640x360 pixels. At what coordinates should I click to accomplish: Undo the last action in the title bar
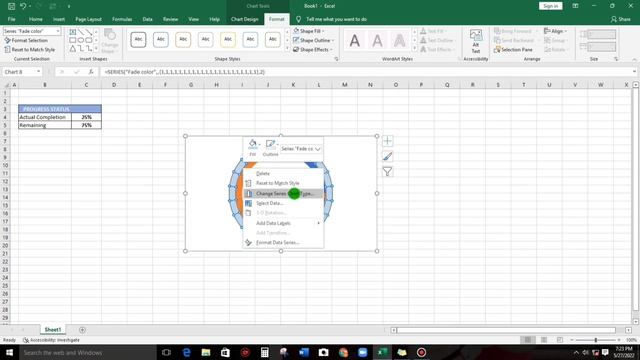tap(23, 6)
